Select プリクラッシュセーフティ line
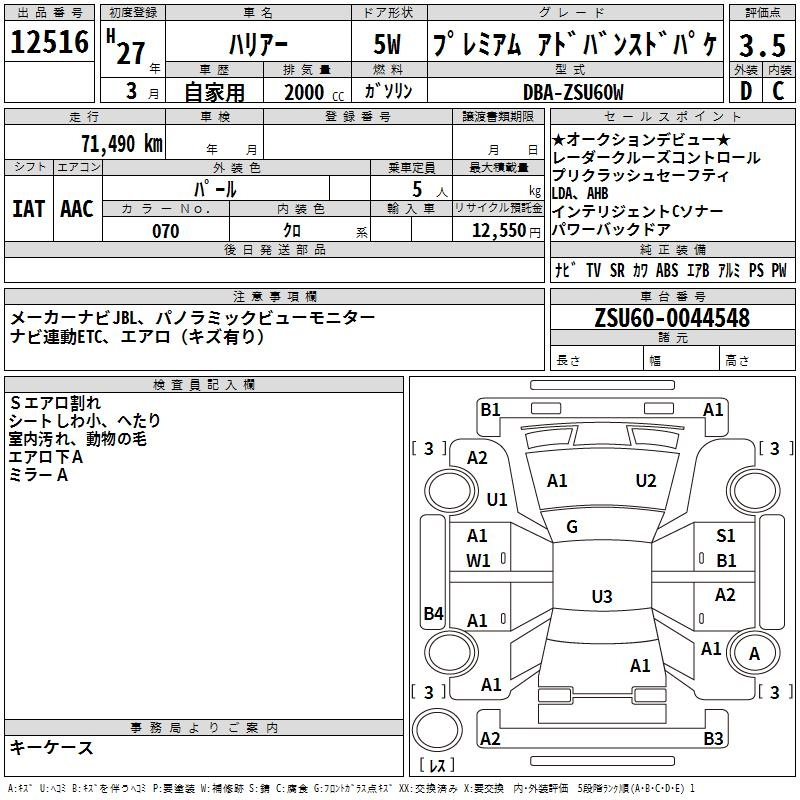Image resolution: width=800 pixels, height=800 pixels. click(640, 176)
